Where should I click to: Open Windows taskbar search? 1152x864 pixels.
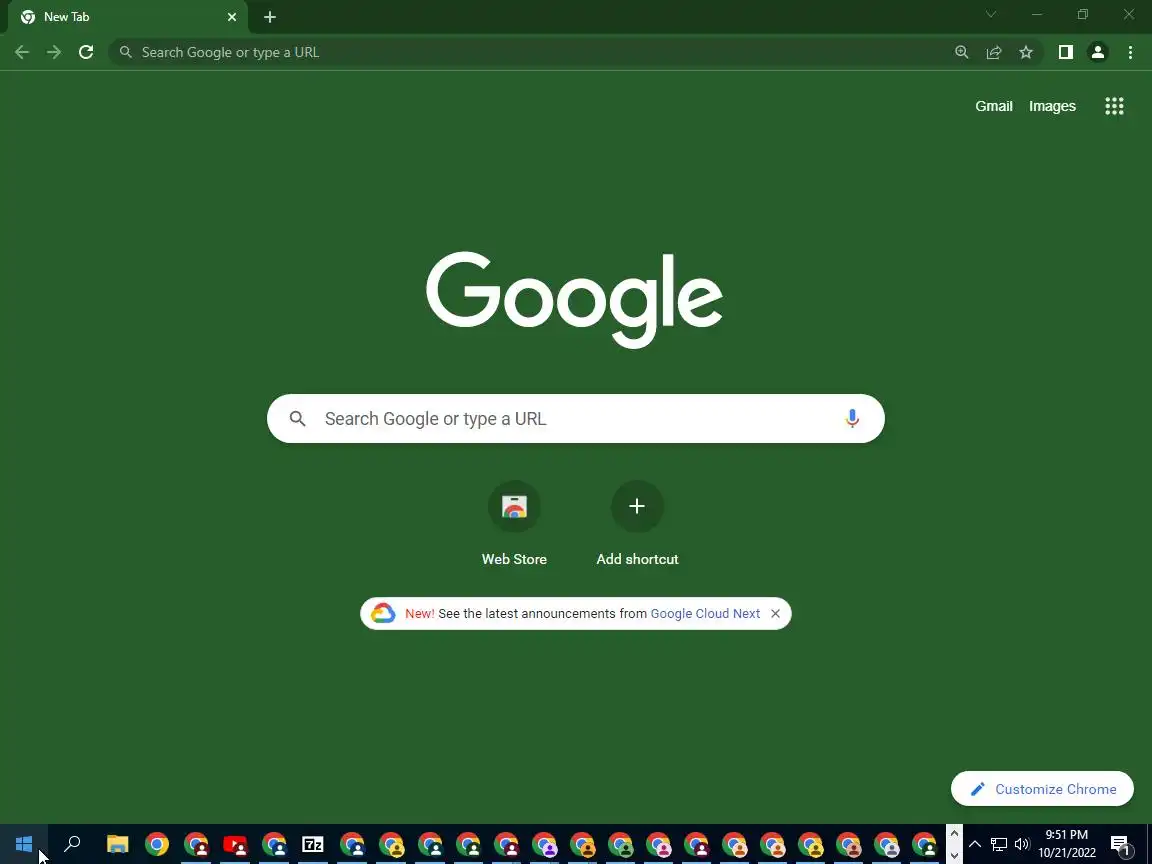tap(72, 844)
